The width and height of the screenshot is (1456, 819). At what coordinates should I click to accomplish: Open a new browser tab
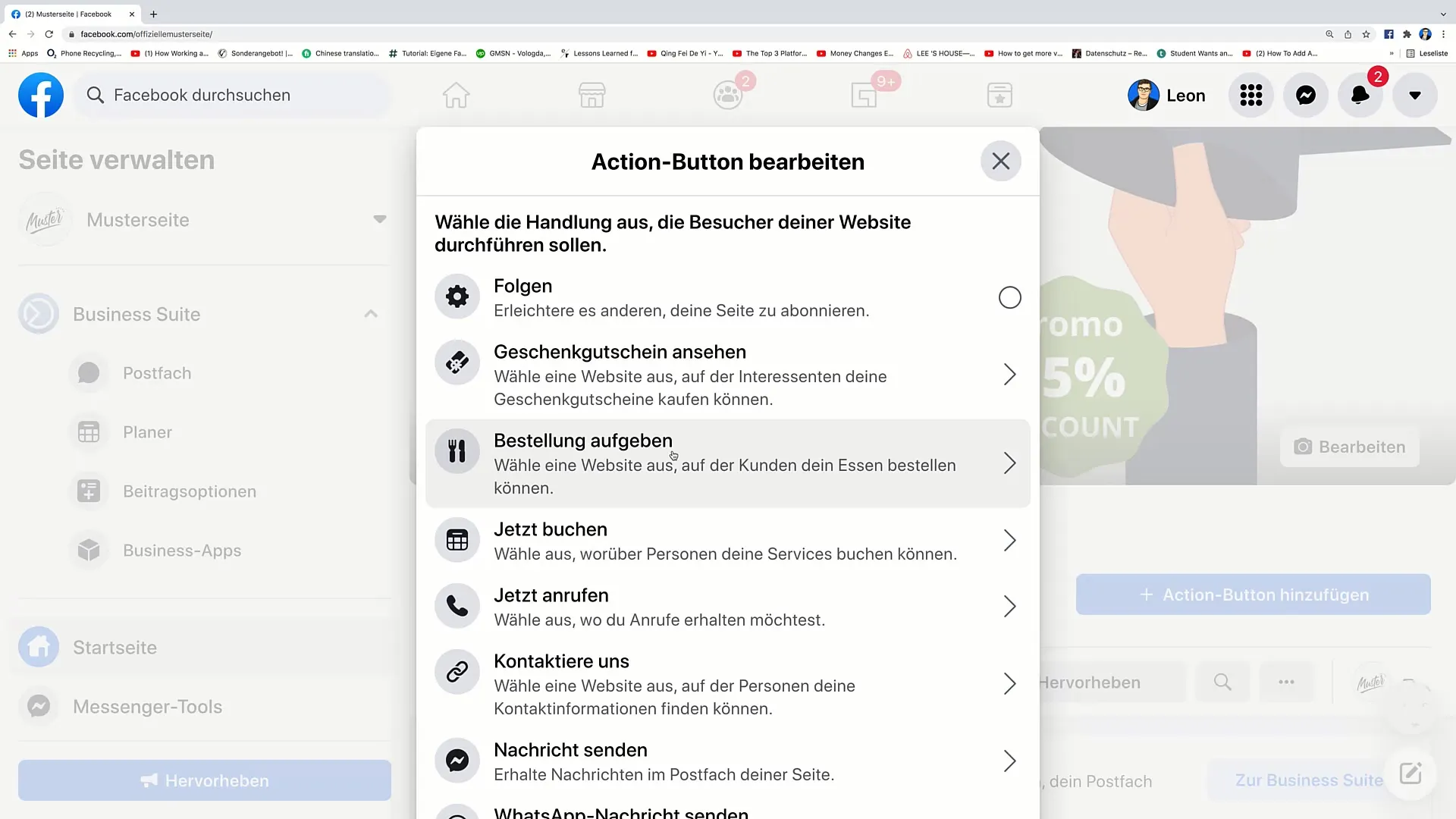coord(153,14)
